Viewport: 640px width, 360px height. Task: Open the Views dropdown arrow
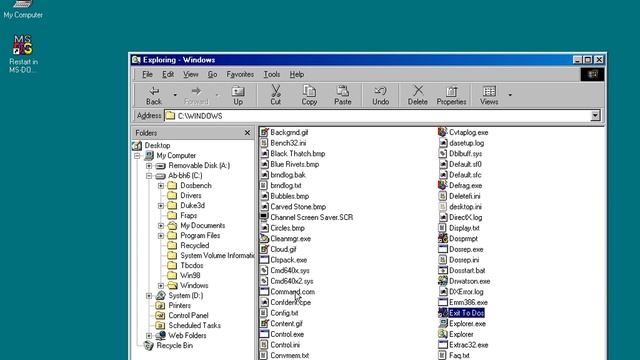click(x=510, y=96)
